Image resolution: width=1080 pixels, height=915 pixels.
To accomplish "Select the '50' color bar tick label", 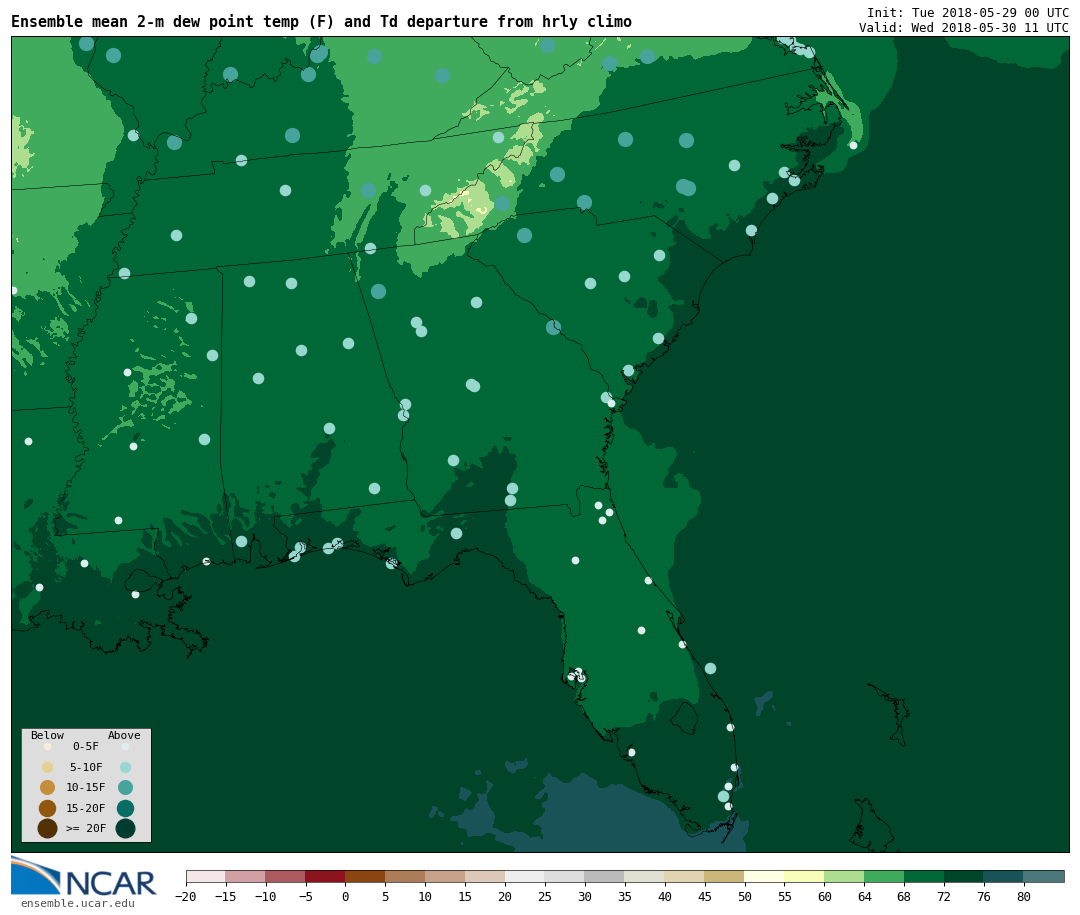I will (x=745, y=896).
